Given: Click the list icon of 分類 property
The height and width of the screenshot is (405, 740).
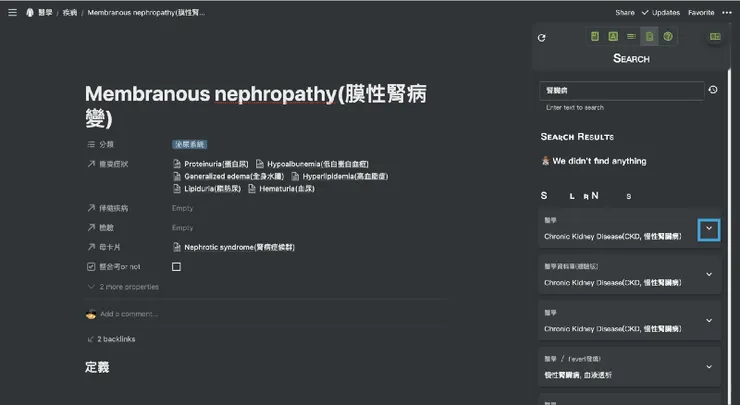Looking at the screenshot, I should (x=91, y=144).
